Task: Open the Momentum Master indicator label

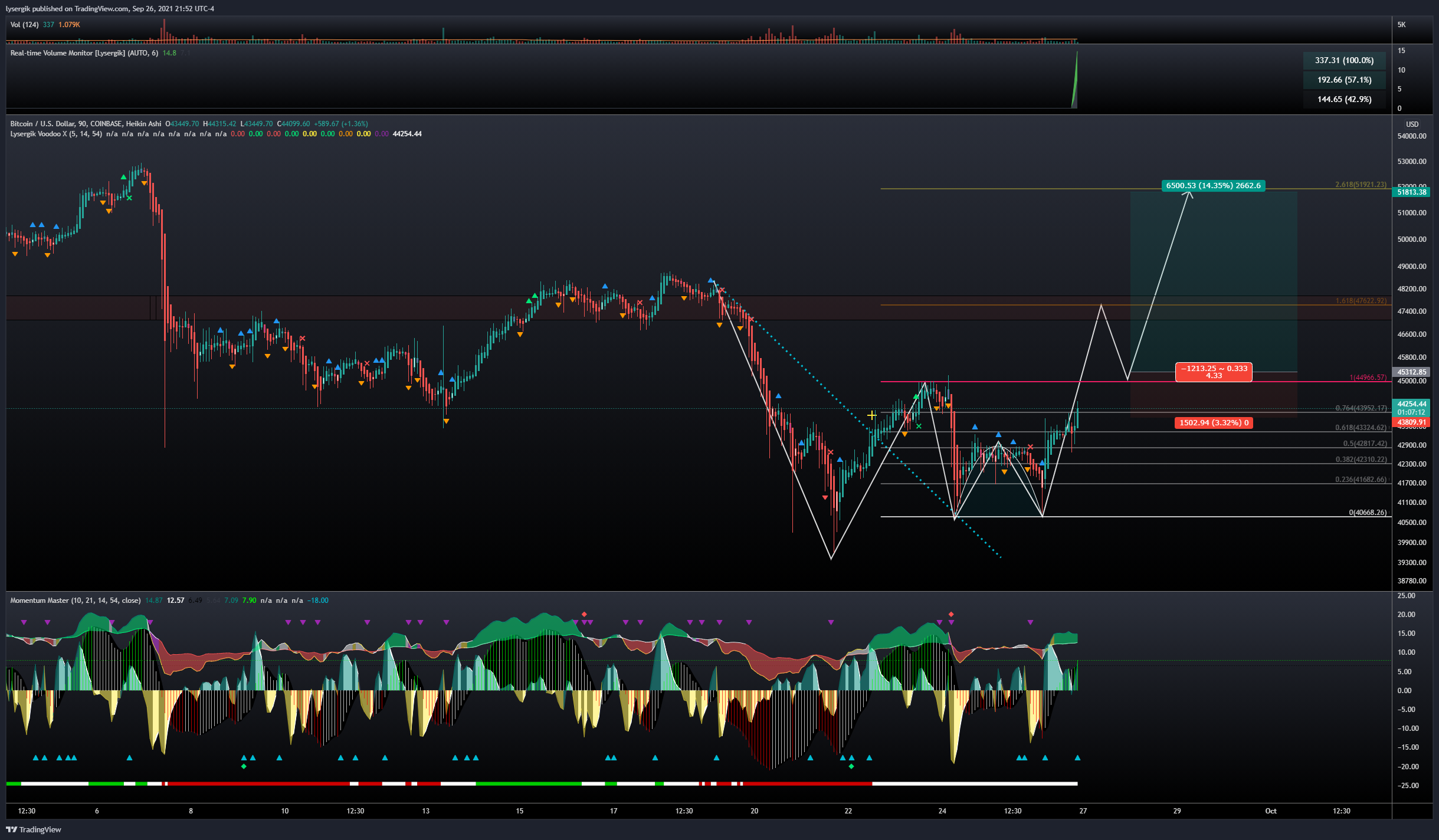Action: (x=75, y=601)
